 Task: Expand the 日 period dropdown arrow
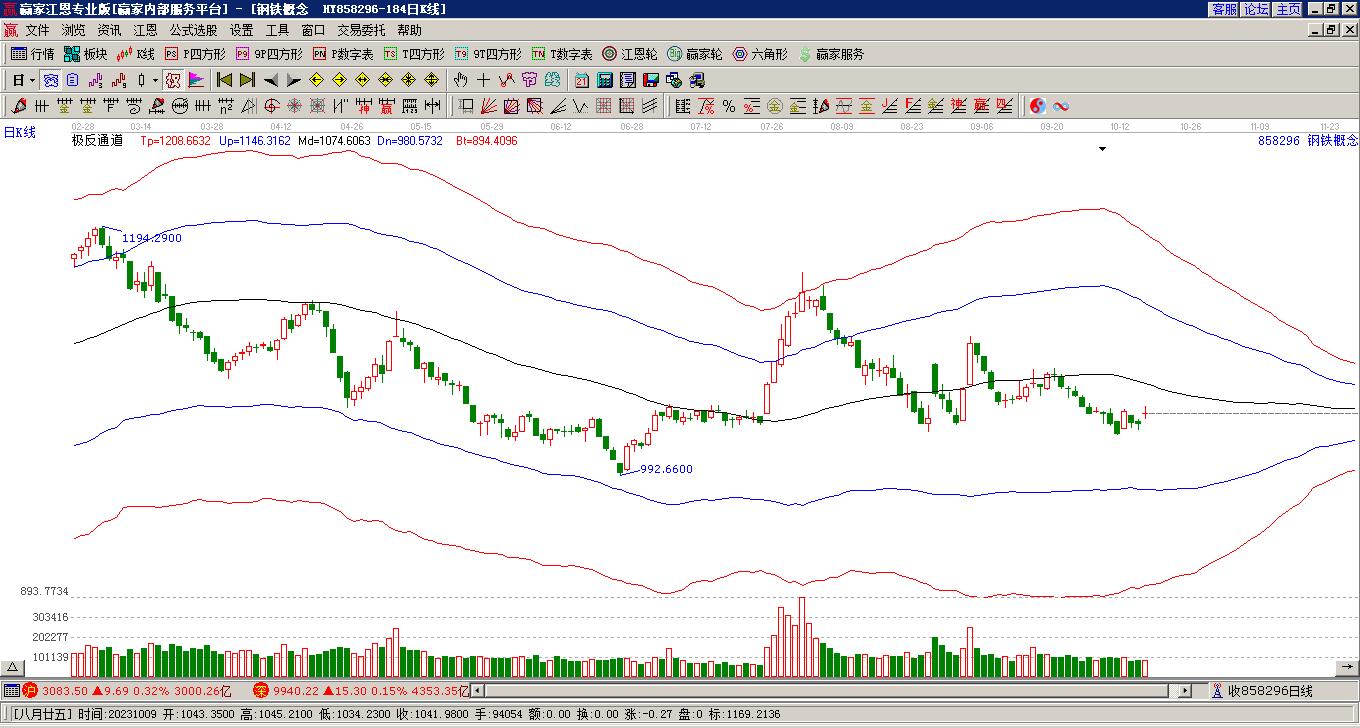[33, 80]
